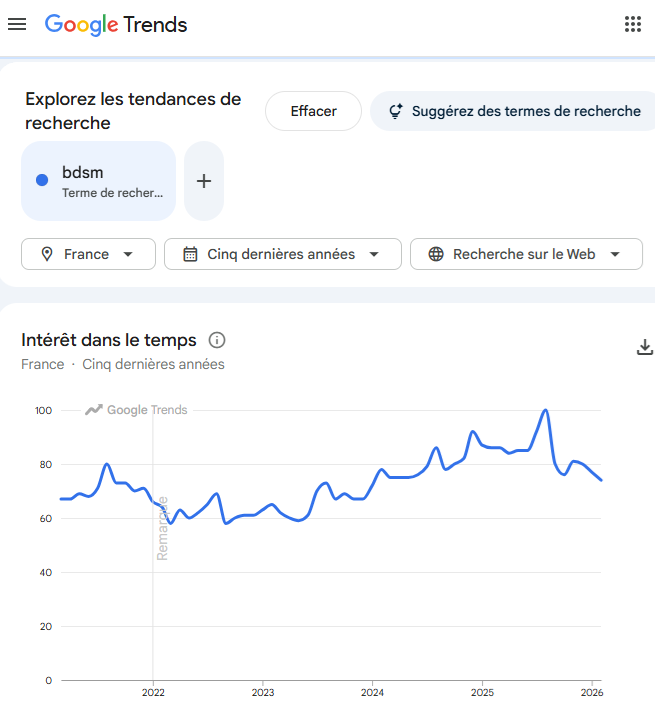Open the Google apps grid
The width and height of the screenshot is (655, 723).
(x=632, y=24)
